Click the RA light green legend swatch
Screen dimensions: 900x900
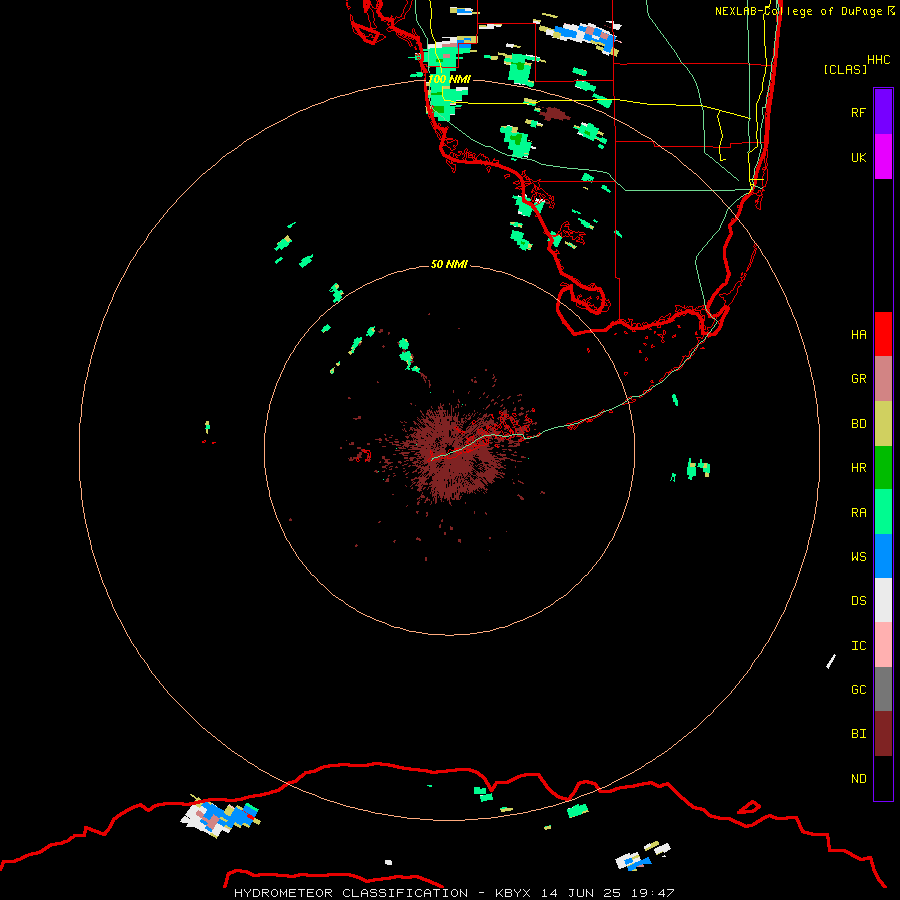(x=883, y=512)
